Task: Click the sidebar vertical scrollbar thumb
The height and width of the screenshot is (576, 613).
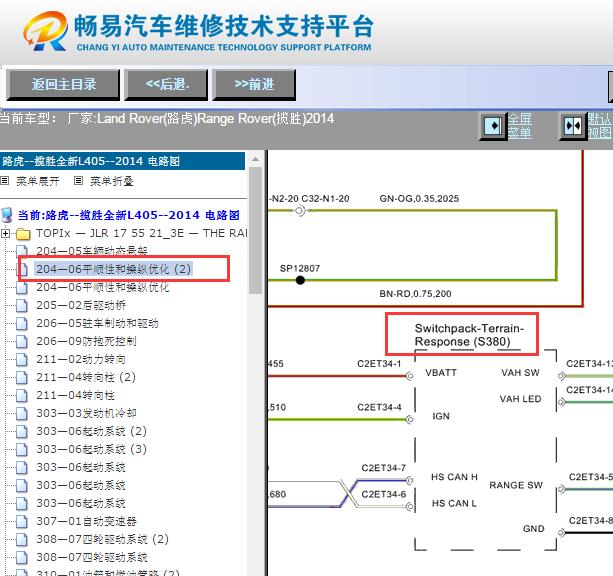Action: pyautogui.click(x=255, y=231)
